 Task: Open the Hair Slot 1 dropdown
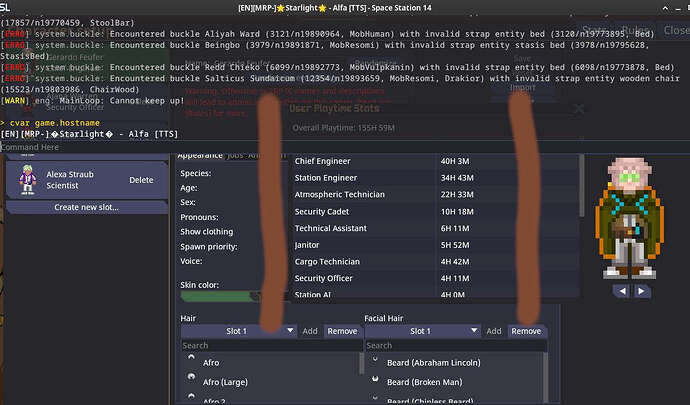(x=238, y=331)
